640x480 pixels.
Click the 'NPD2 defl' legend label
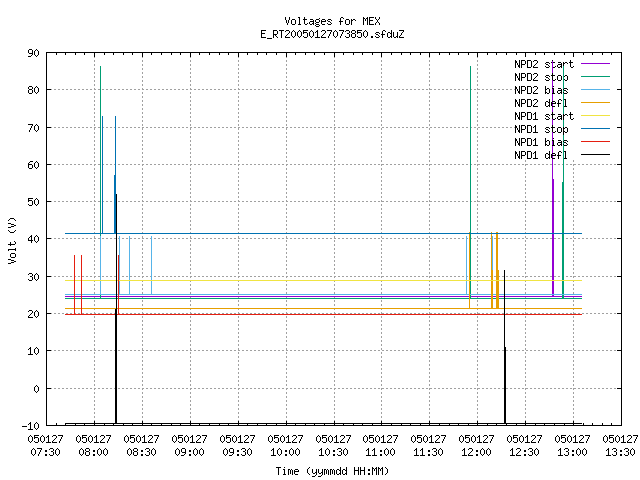pos(541,103)
